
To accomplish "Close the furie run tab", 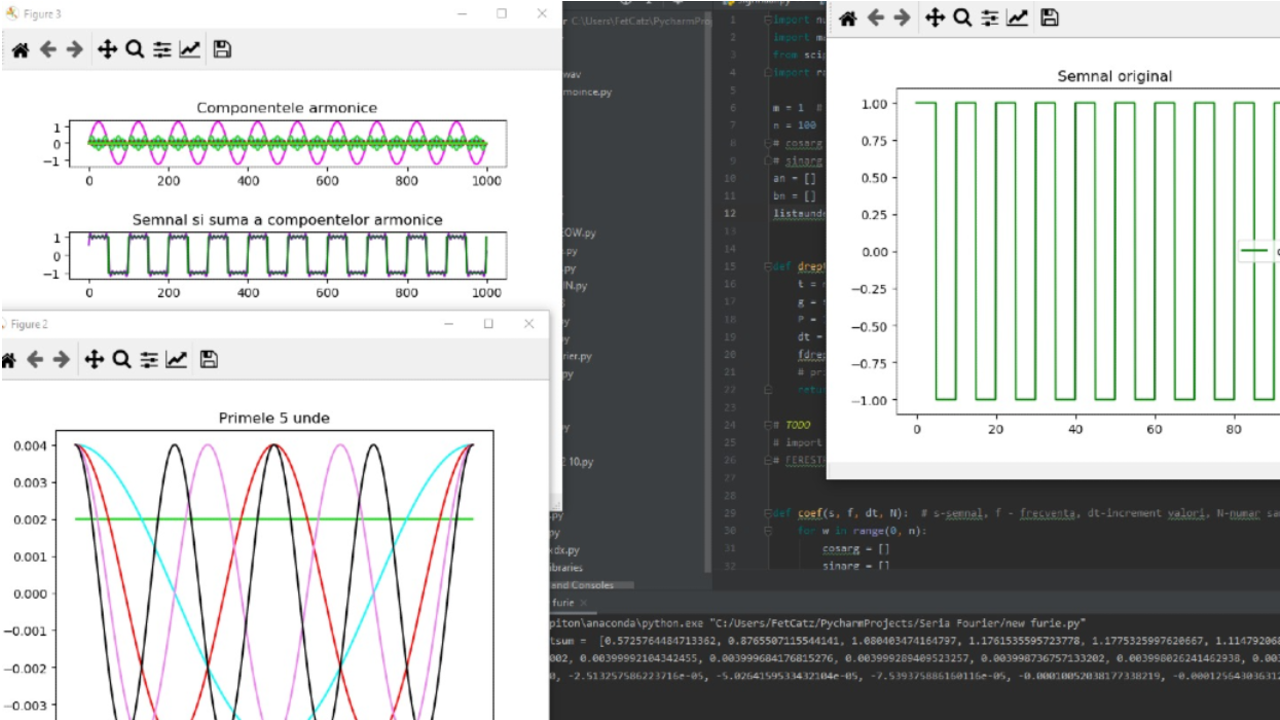I will [x=584, y=603].
